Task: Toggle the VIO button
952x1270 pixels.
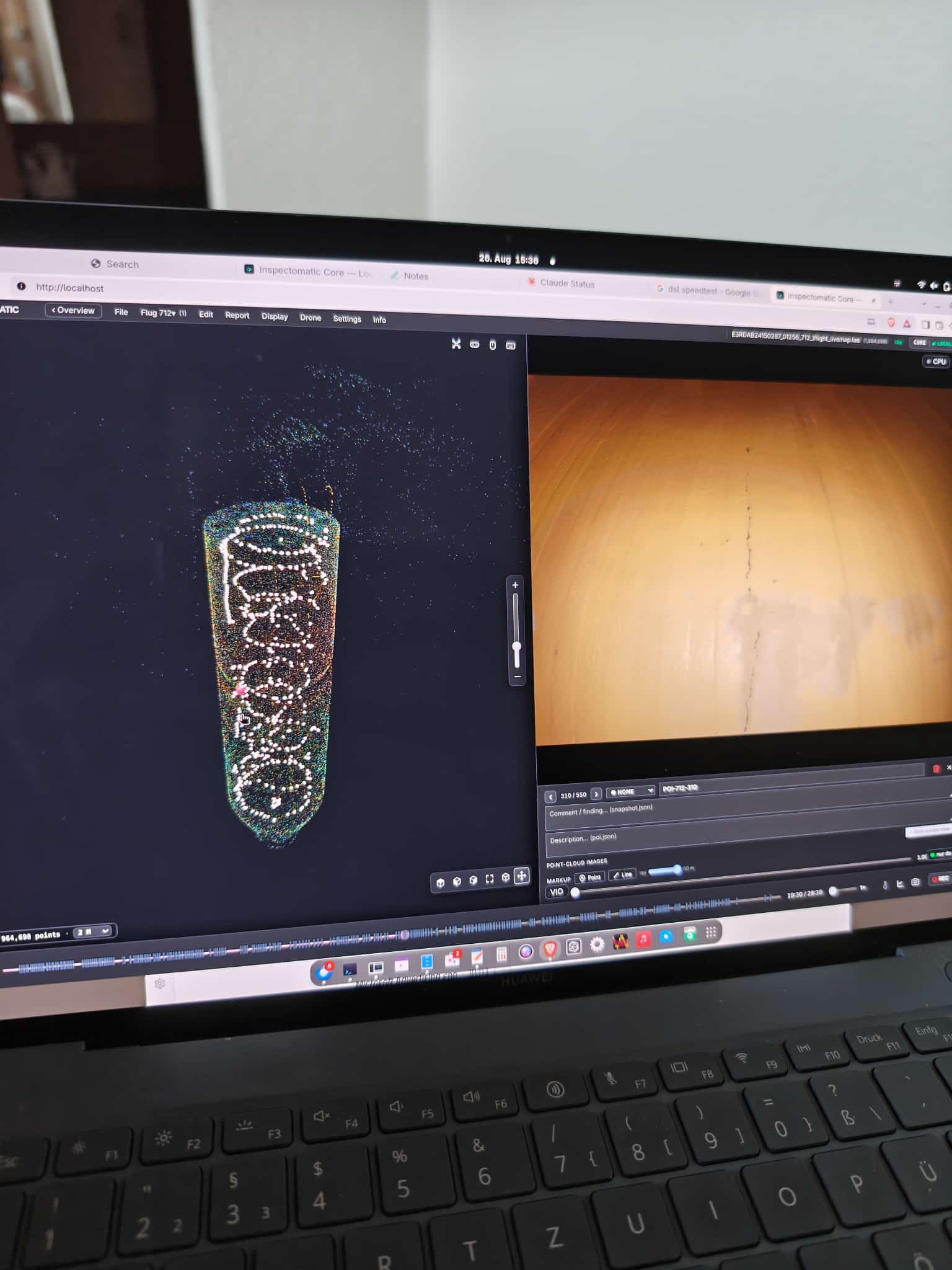Action: 557,892
